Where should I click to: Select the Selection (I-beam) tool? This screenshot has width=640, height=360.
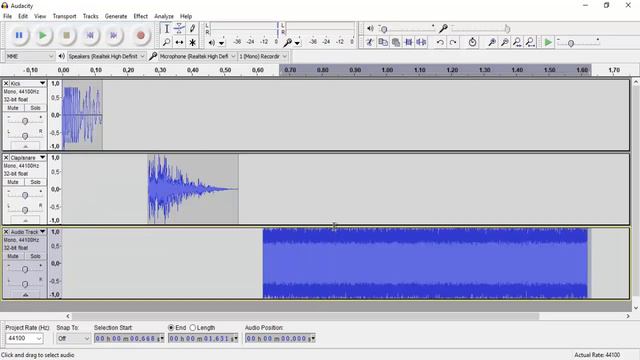click(x=167, y=29)
